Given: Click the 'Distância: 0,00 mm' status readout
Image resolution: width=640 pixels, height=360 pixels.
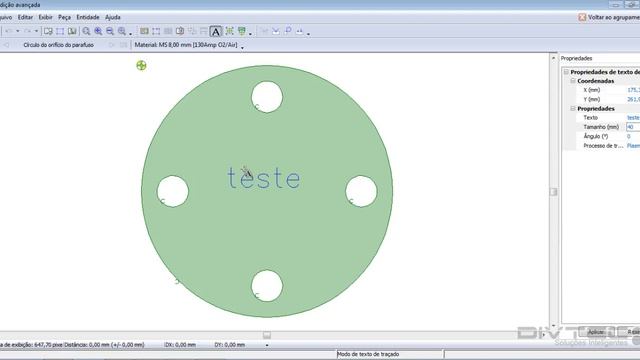Looking at the screenshot, I should [x=104, y=345].
